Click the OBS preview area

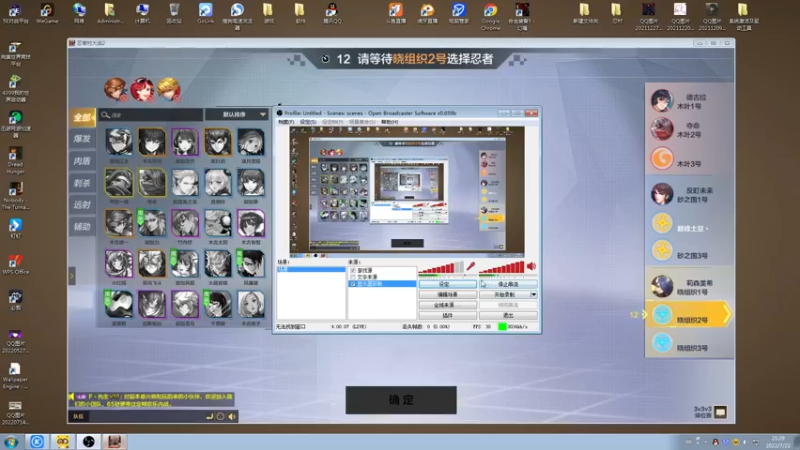(407, 190)
